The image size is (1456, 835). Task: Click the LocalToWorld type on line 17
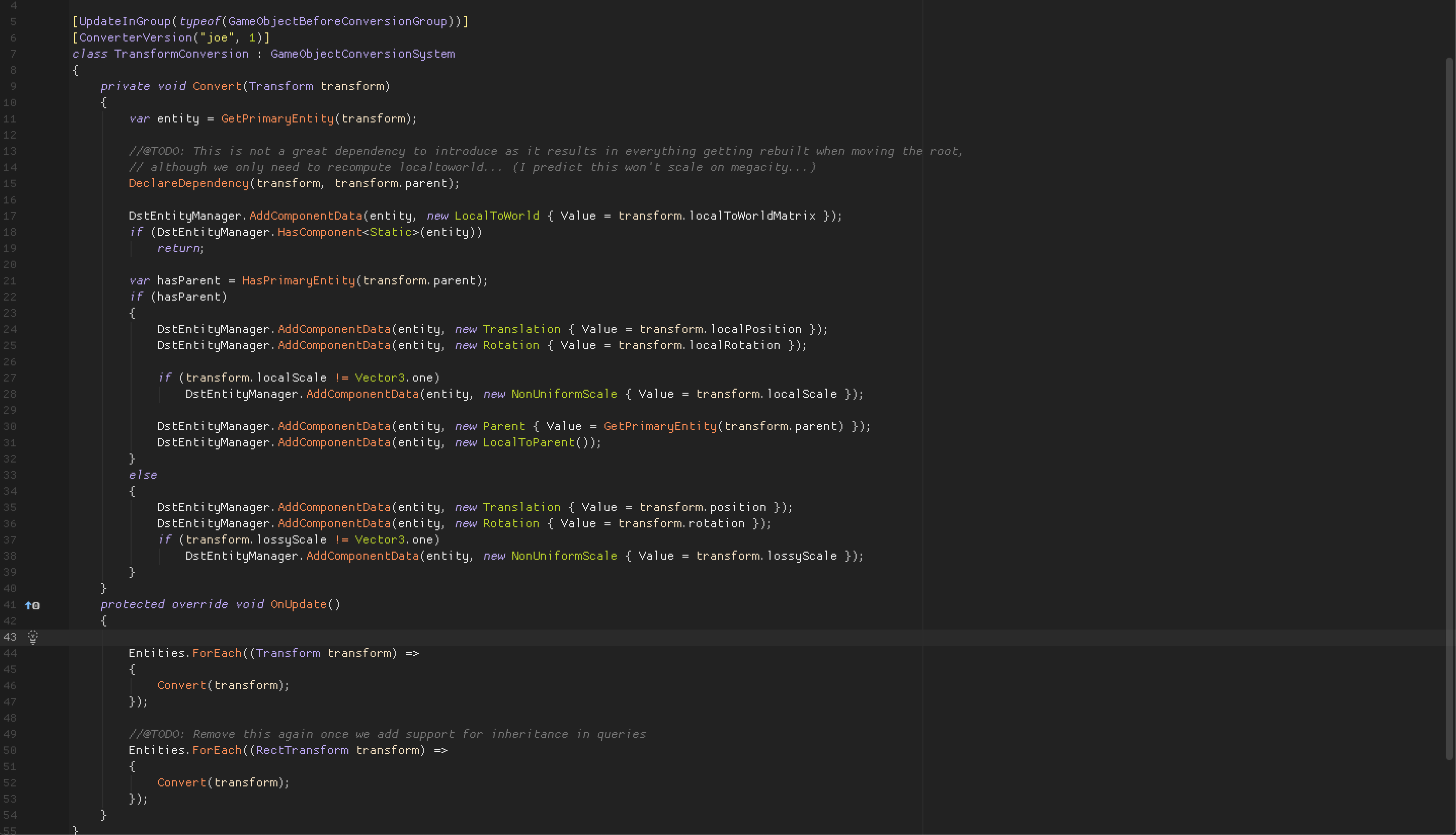click(497, 216)
